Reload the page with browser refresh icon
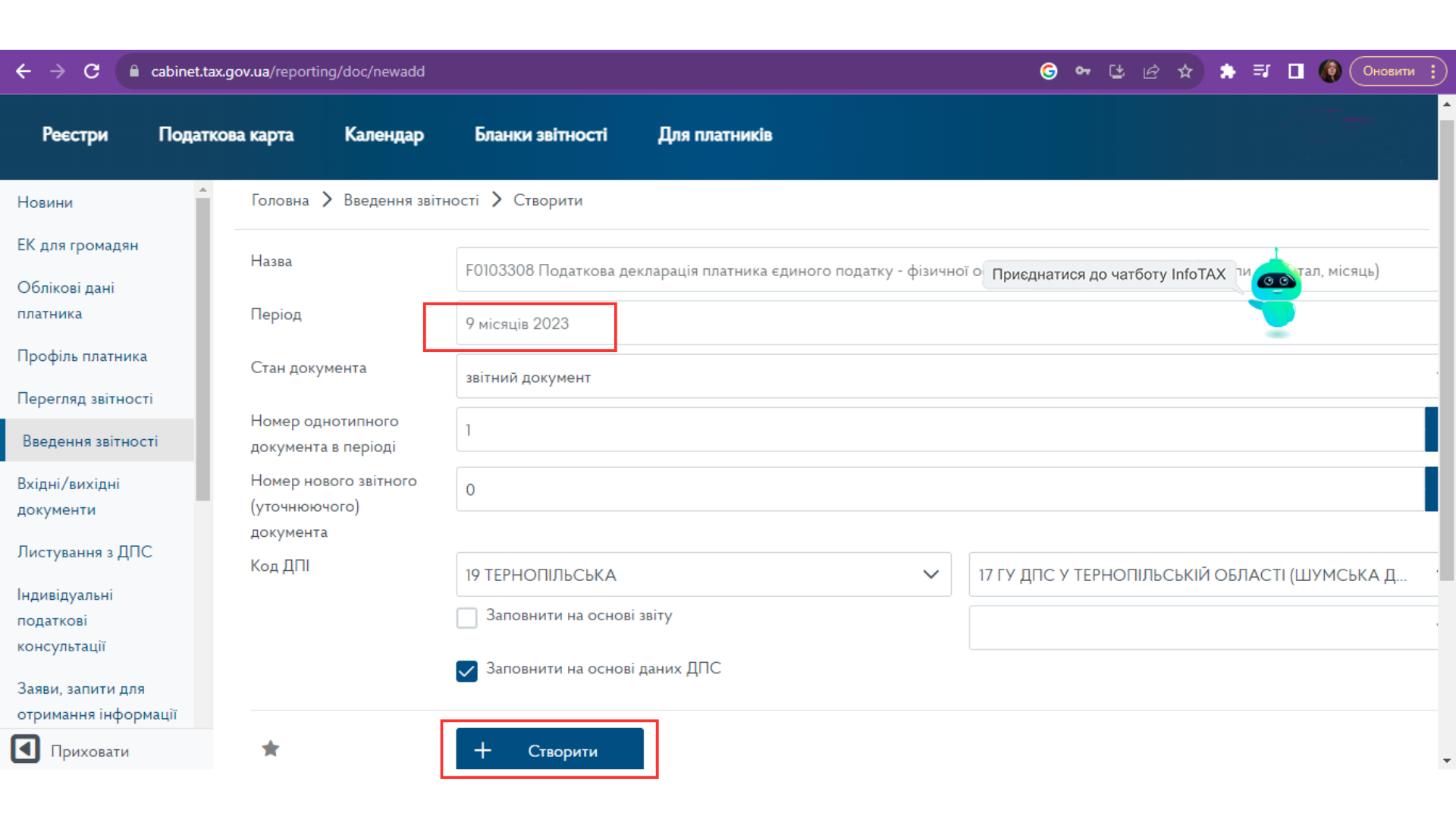Screen dimensions: 1456x819 tap(92, 71)
